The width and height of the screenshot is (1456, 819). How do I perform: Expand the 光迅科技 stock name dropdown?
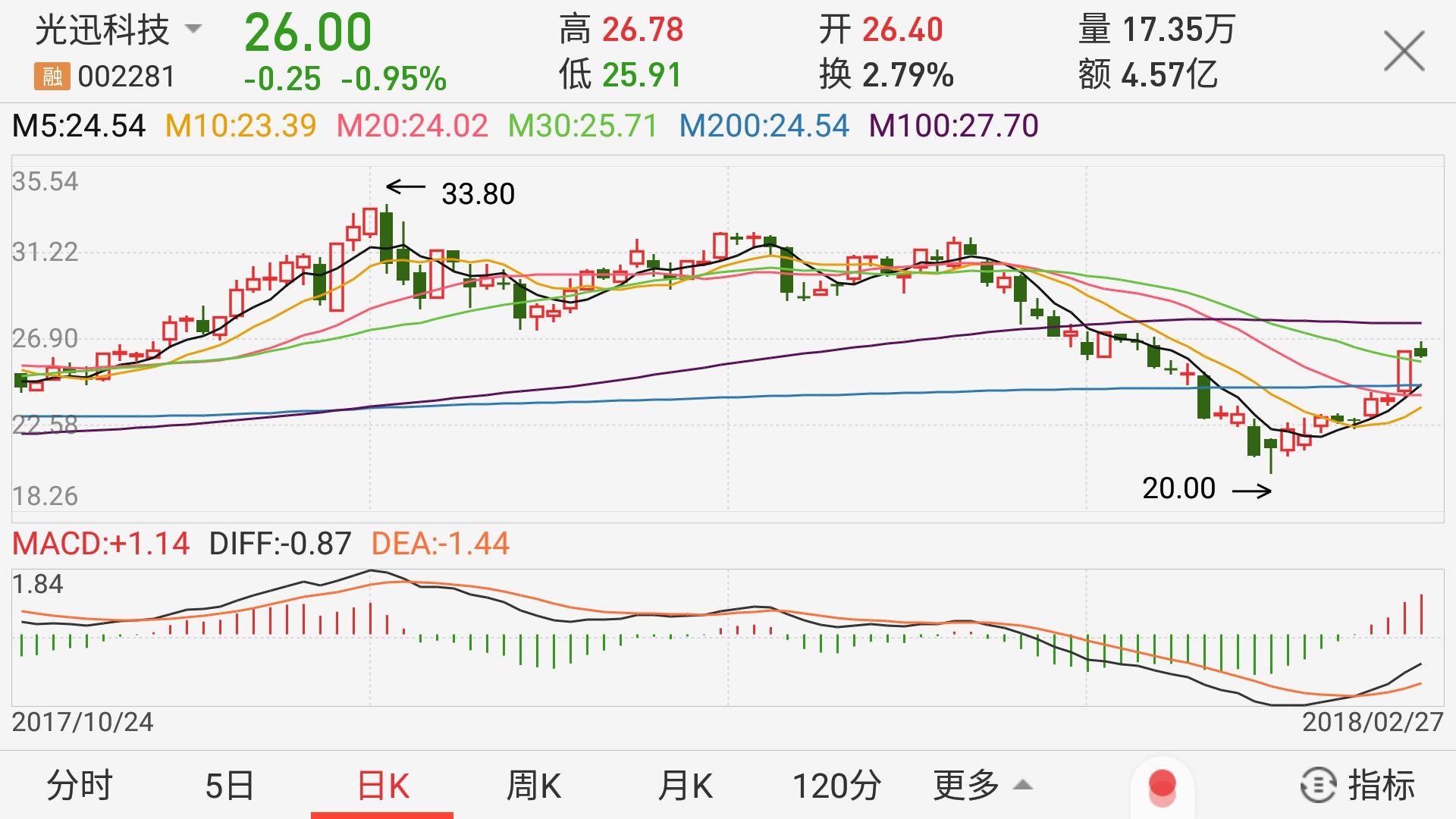[194, 30]
